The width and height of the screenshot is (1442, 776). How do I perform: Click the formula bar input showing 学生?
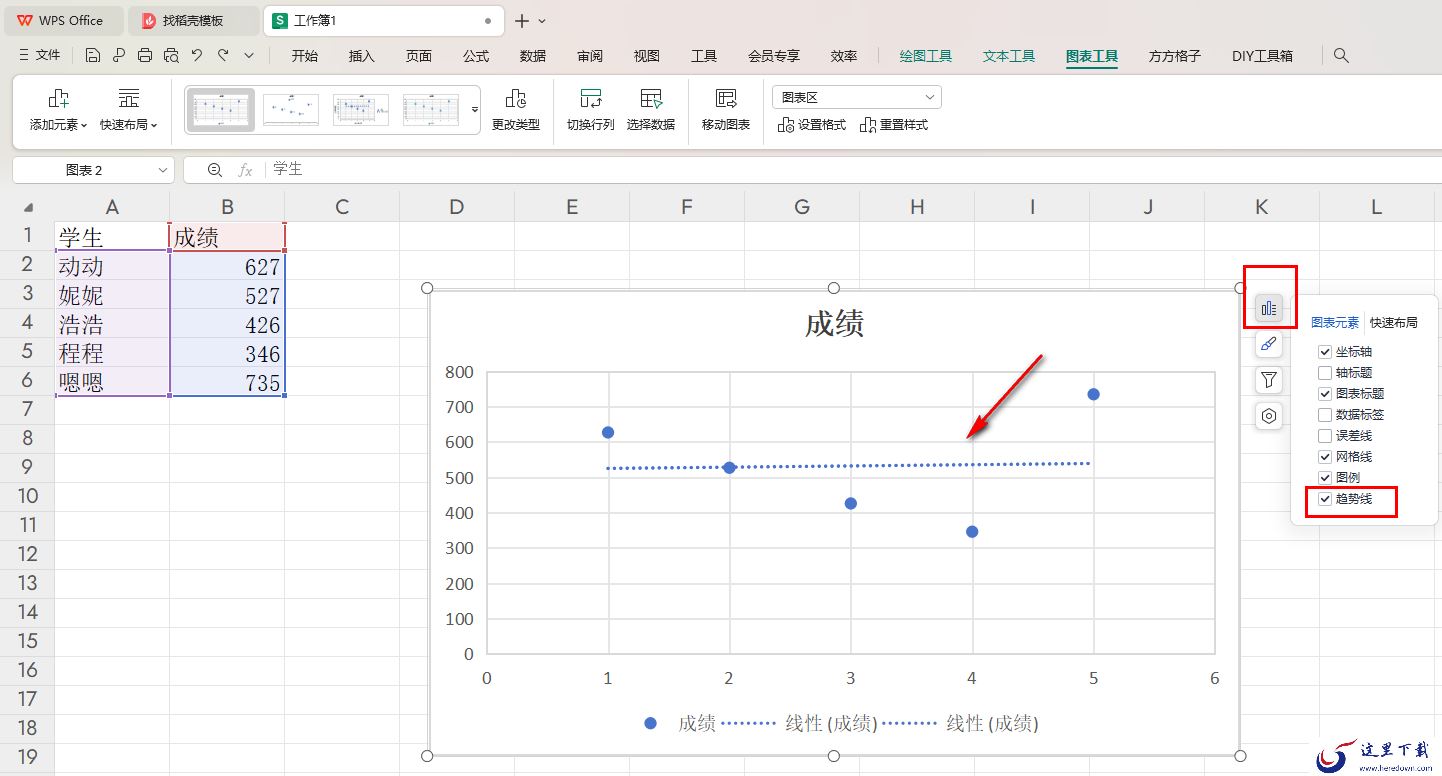(x=854, y=170)
